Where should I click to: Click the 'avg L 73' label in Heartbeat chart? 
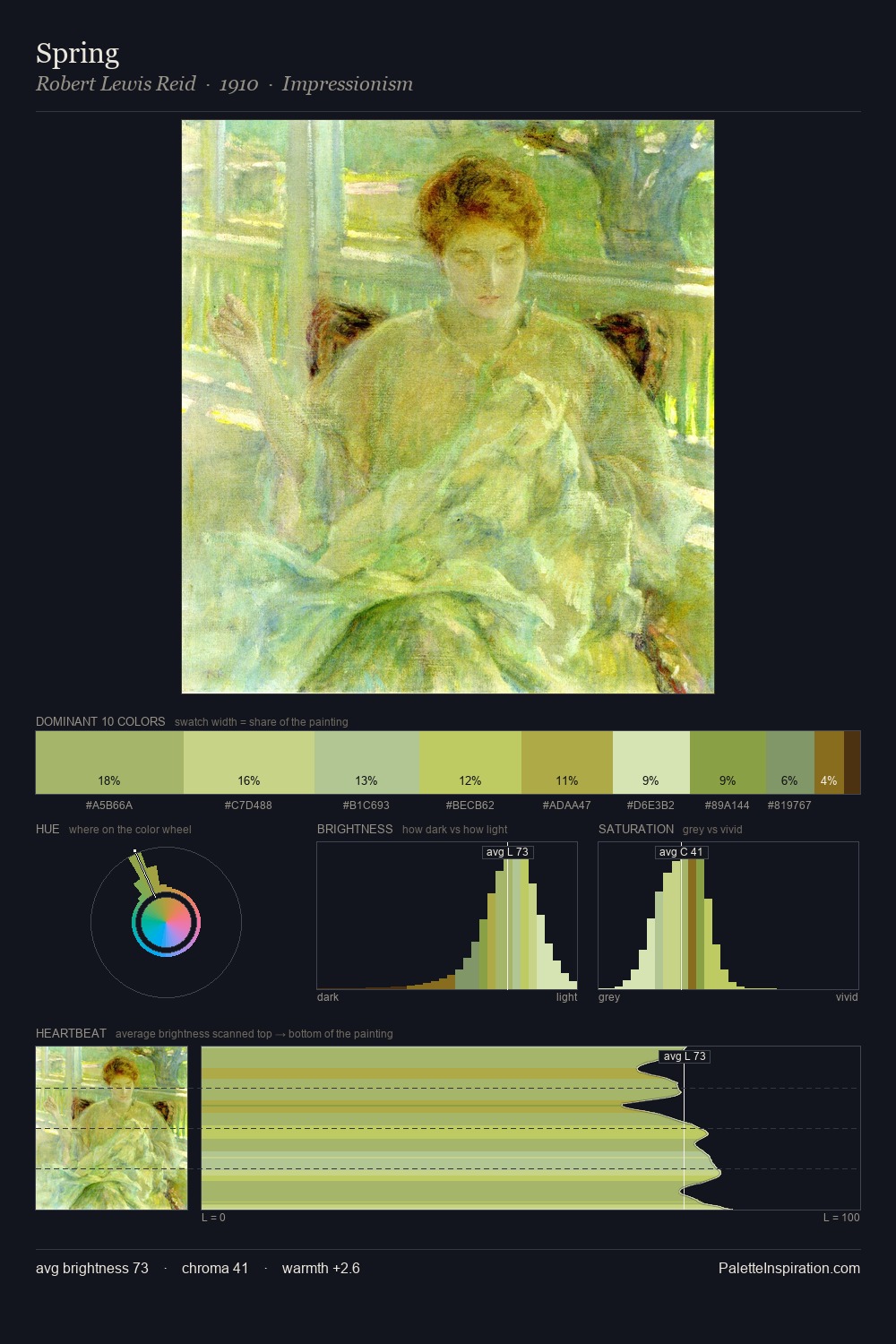pyautogui.click(x=685, y=1056)
